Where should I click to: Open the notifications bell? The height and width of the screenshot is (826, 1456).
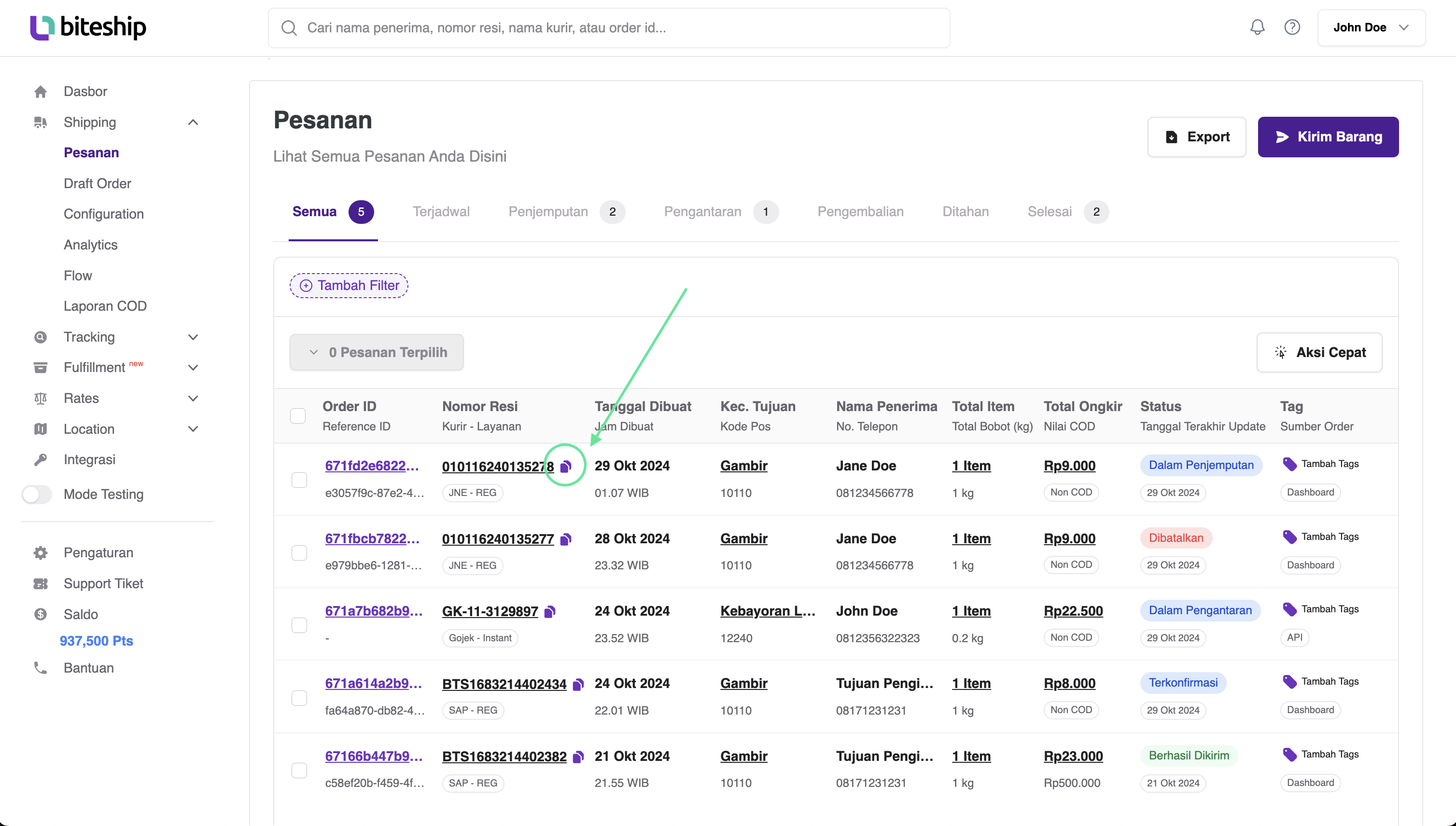pyautogui.click(x=1257, y=27)
